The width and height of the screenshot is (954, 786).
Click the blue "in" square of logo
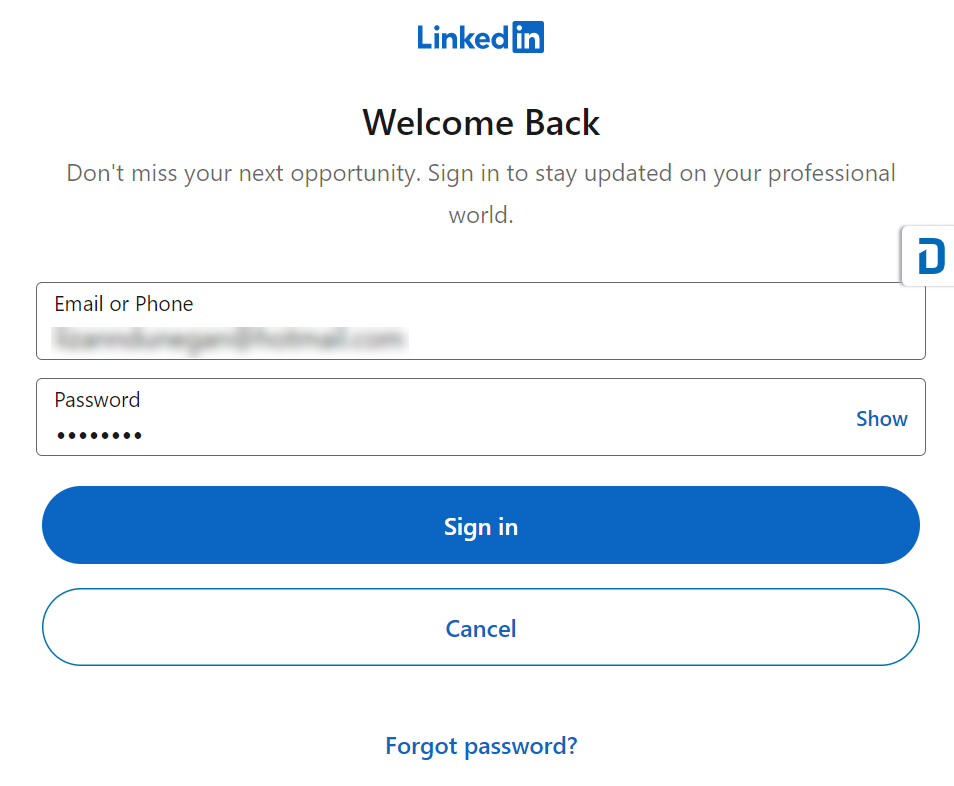pos(528,38)
